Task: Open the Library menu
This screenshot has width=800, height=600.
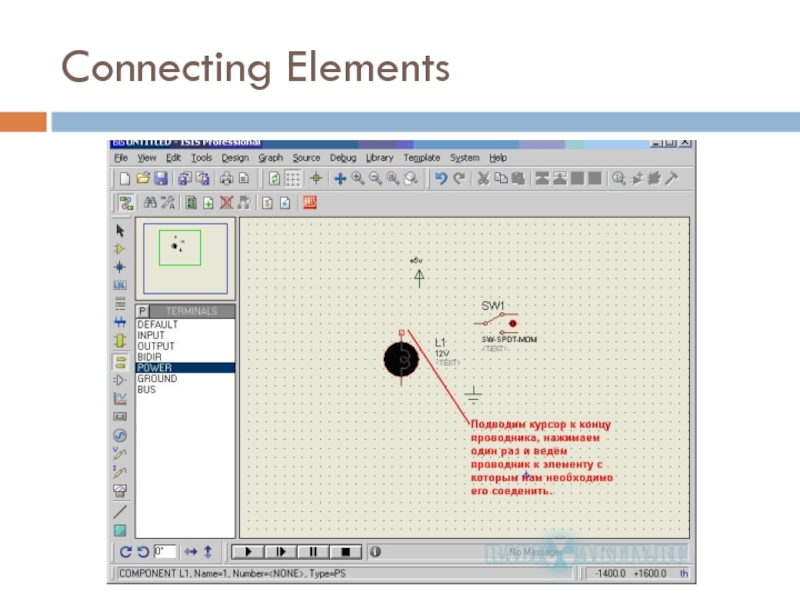Action: click(380, 158)
